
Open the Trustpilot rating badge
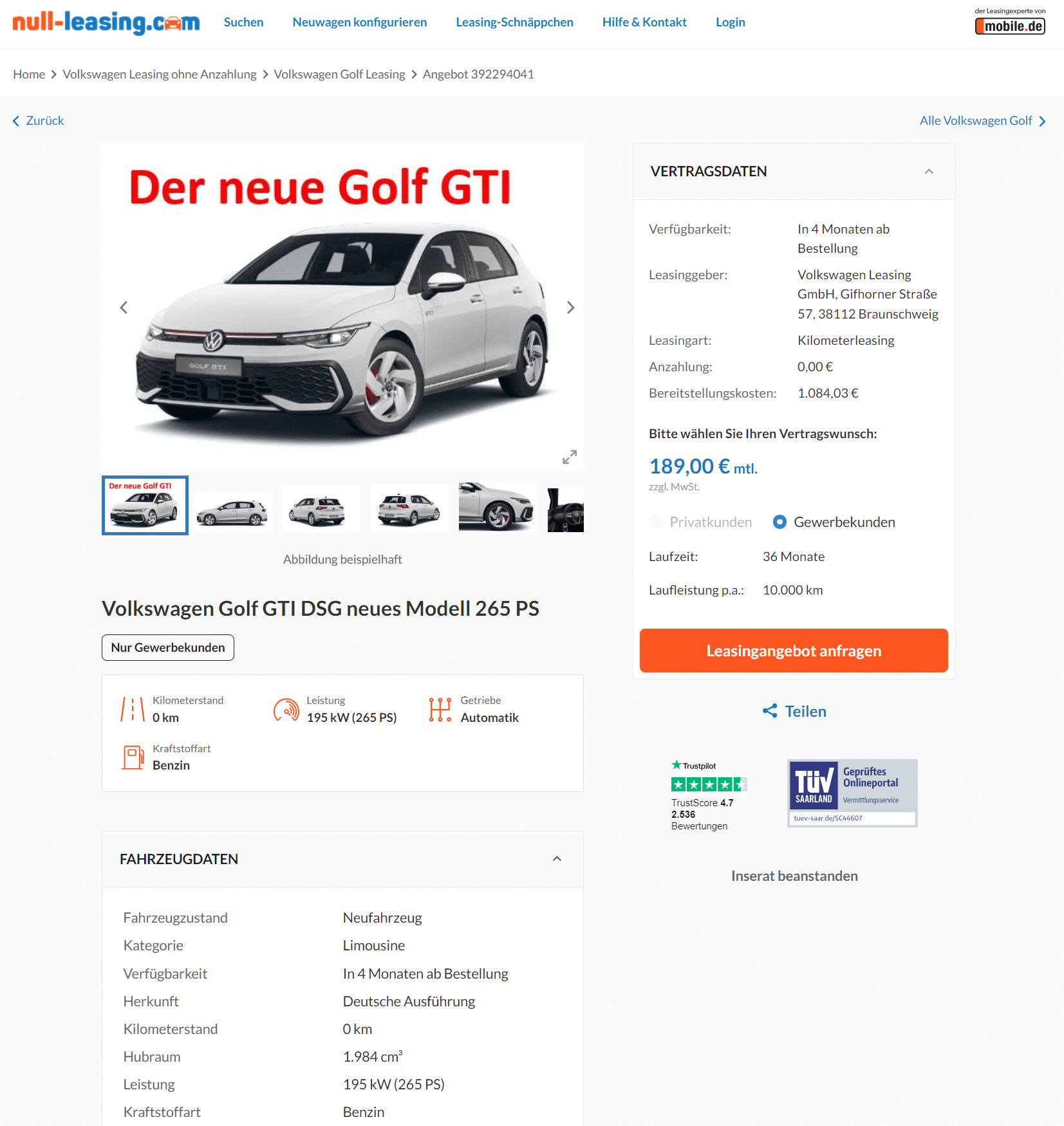pyautogui.click(x=709, y=795)
